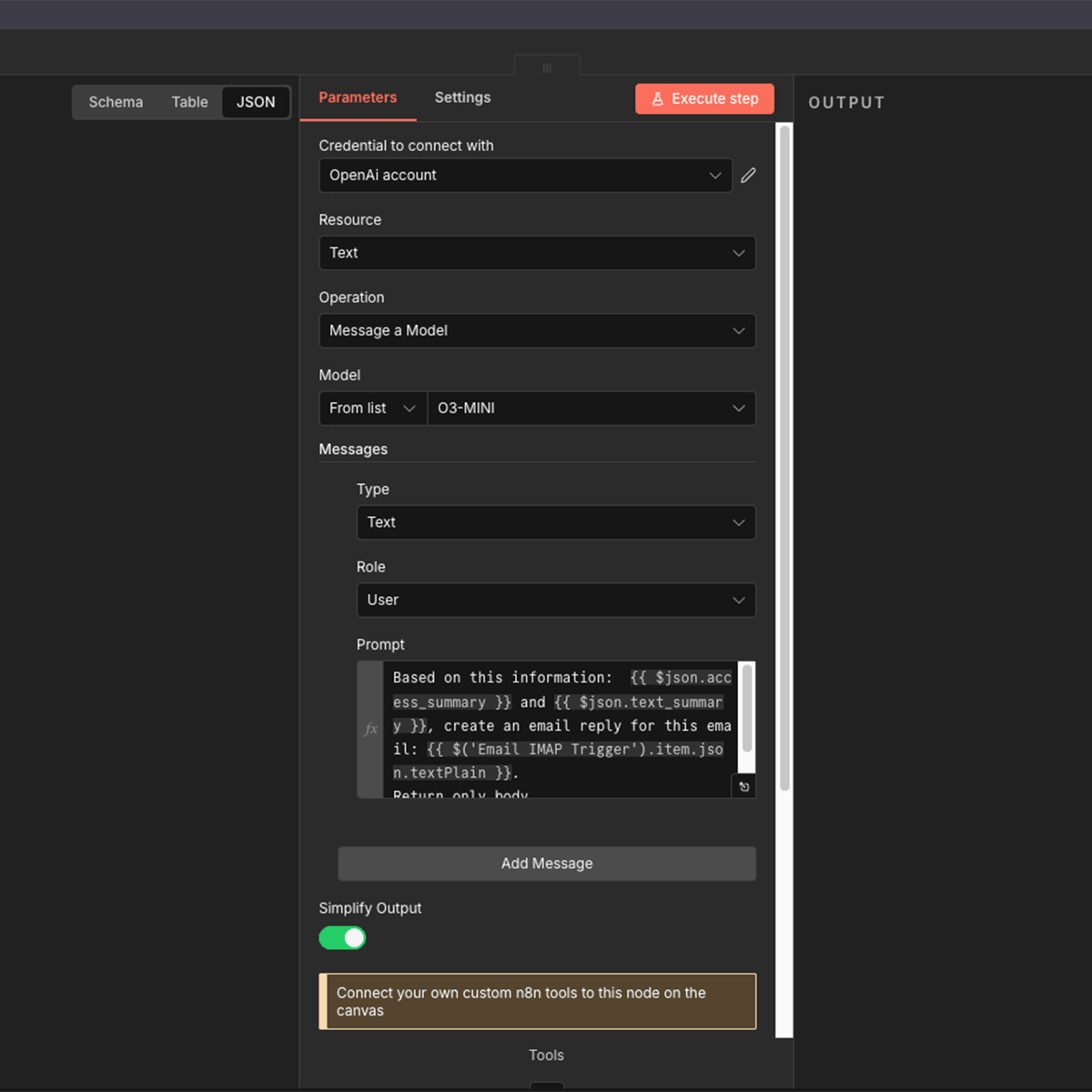Open the Resource dropdown set to Text

click(537, 253)
